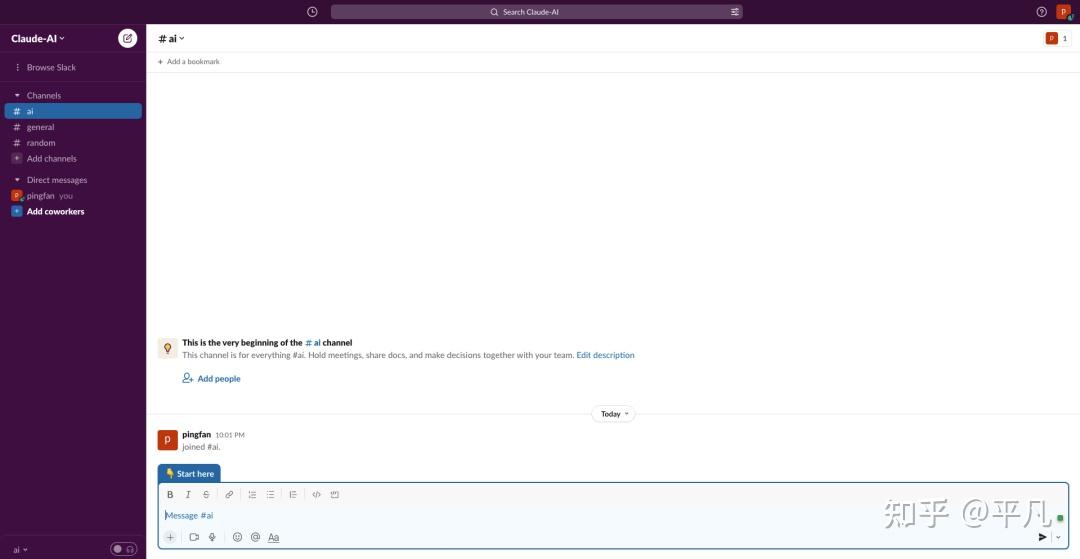Open the history clock icon
Screen dimensions: 1080x559
(312, 12)
